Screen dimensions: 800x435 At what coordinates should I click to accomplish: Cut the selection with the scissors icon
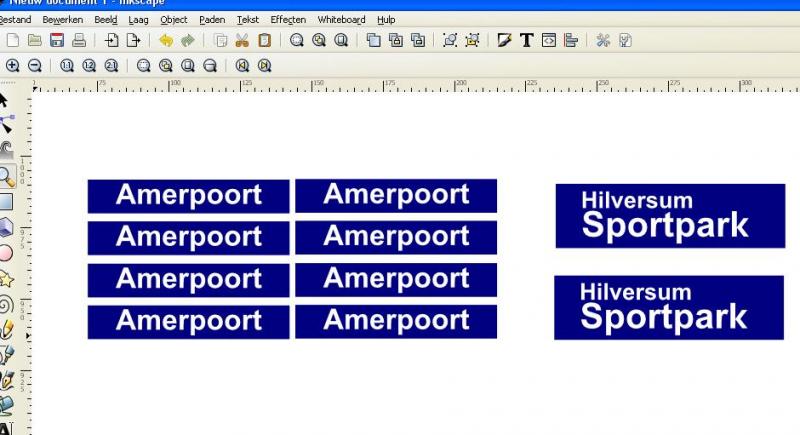click(x=242, y=40)
